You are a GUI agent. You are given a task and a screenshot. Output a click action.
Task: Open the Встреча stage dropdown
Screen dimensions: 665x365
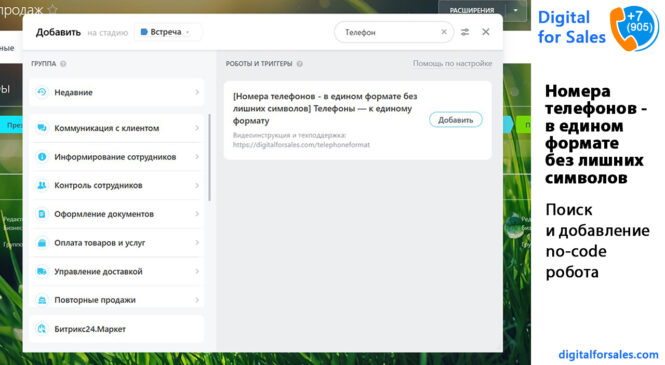(x=168, y=32)
